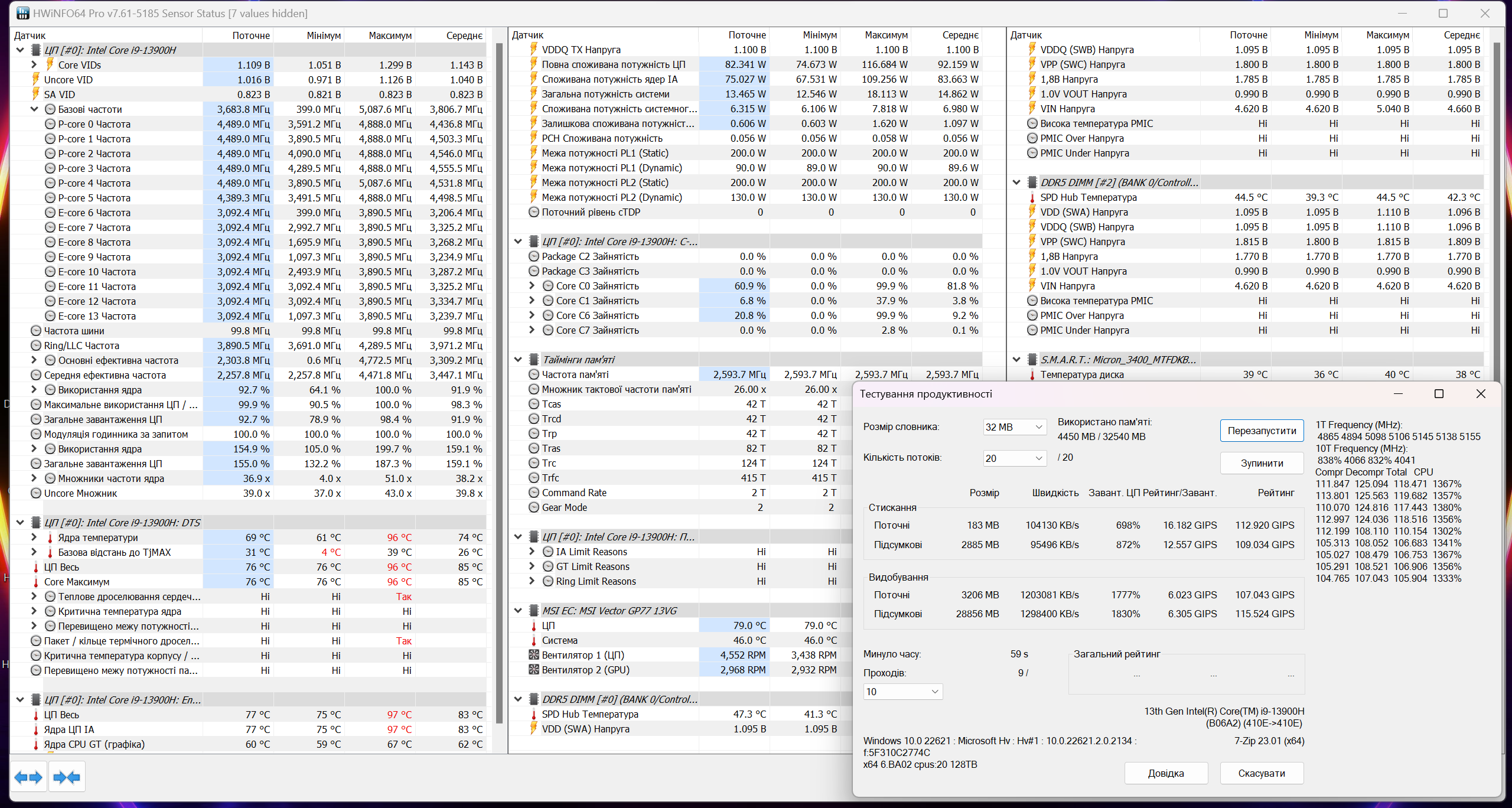The height and width of the screenshot is (808, 1512).
Task: Open the Розмір словника 32 MB dropdown
Action: tap(1014, 427)
